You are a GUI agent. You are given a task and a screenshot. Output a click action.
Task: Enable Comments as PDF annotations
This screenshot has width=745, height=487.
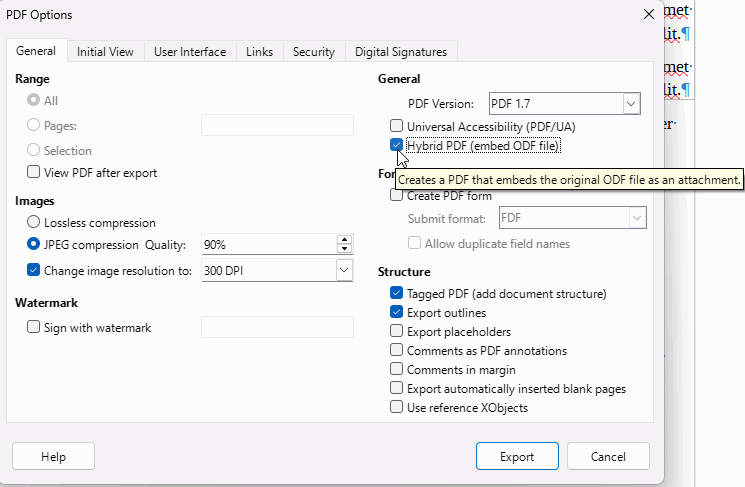pos(396,350)
